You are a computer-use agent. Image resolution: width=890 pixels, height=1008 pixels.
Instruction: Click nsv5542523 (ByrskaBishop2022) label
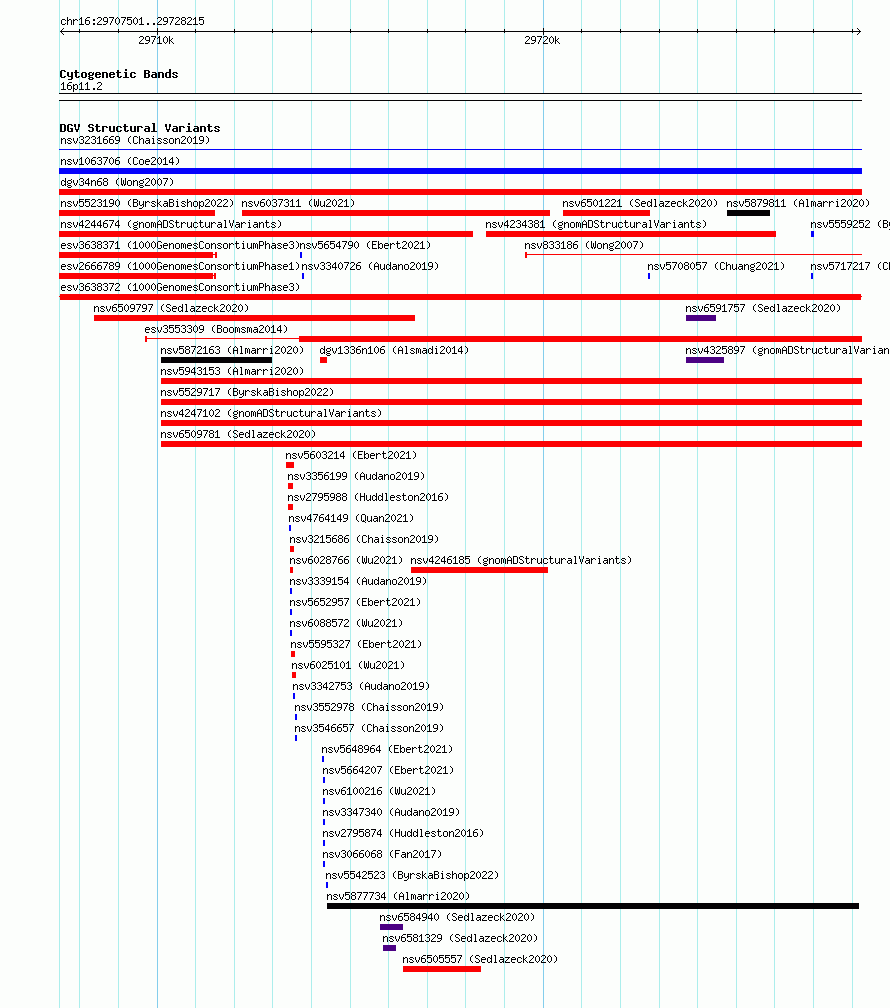pos(412,875)
